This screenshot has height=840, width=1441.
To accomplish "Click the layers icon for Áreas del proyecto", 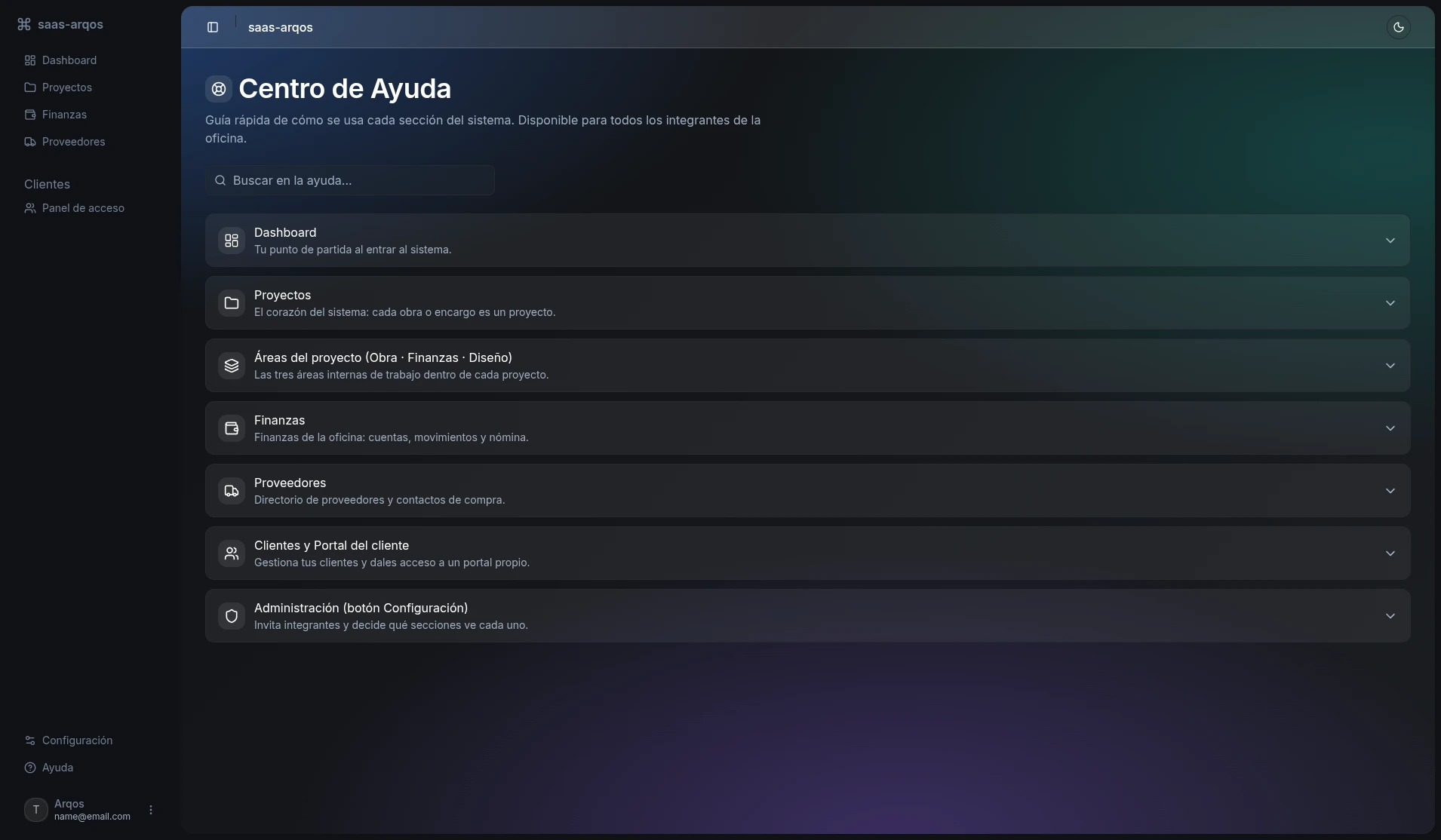I will (232, 366).
